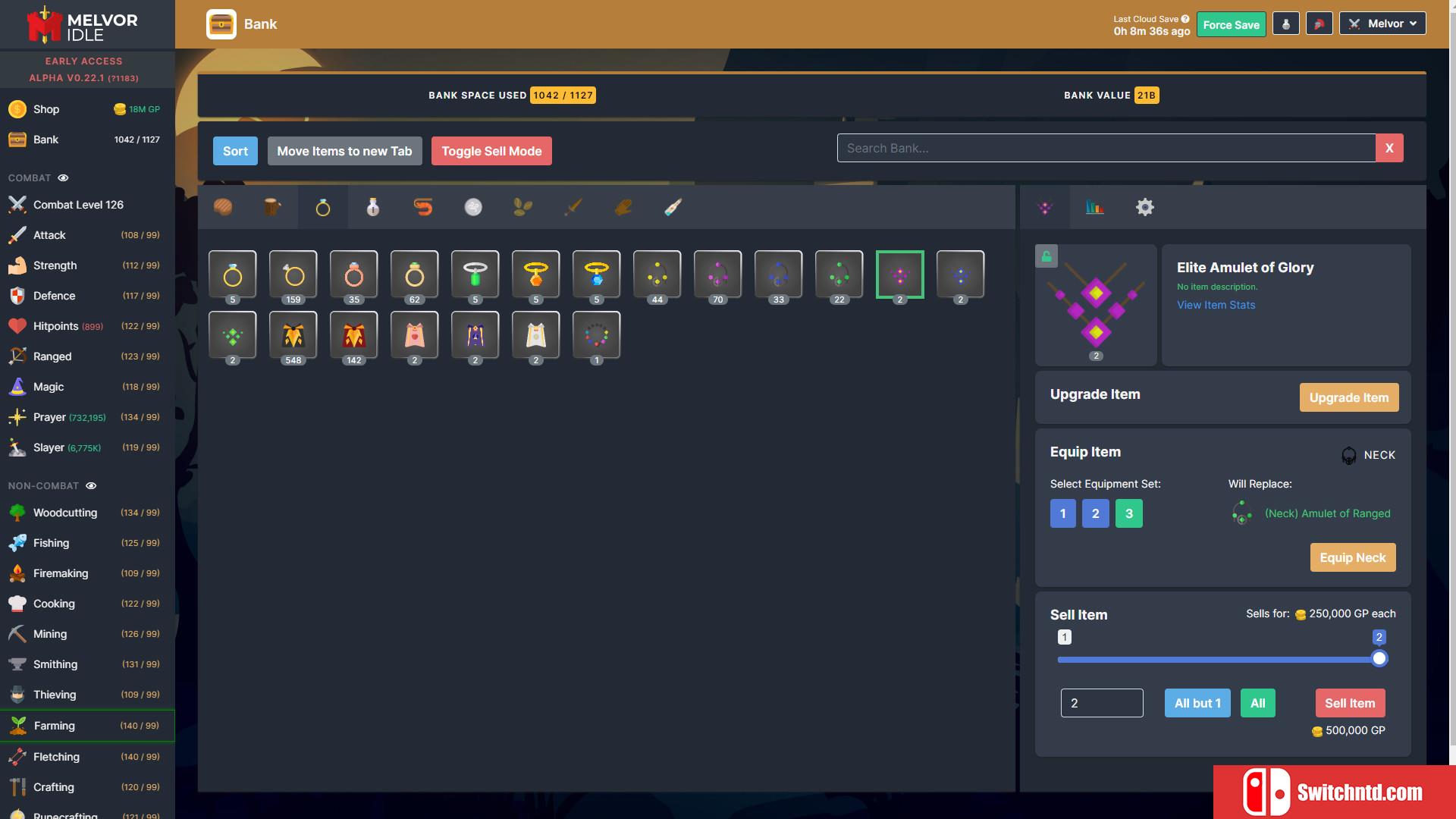Select the amulet with quantity 44

tap(657, 275)
